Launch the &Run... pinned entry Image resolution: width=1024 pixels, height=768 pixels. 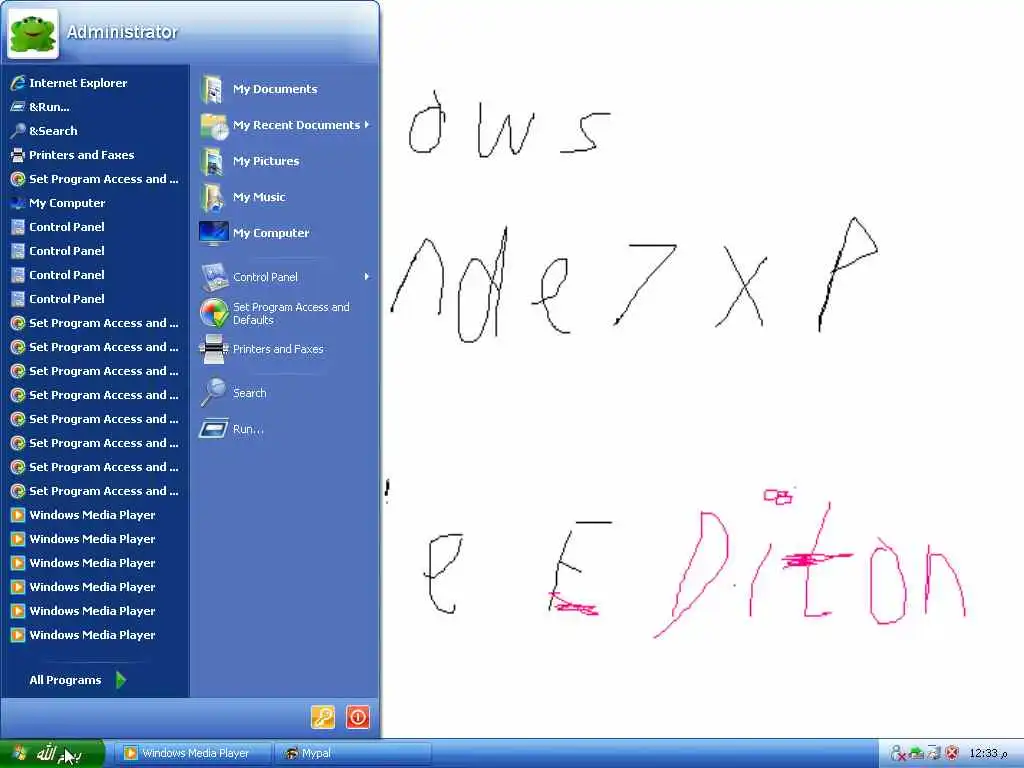[x=95, y=107]
